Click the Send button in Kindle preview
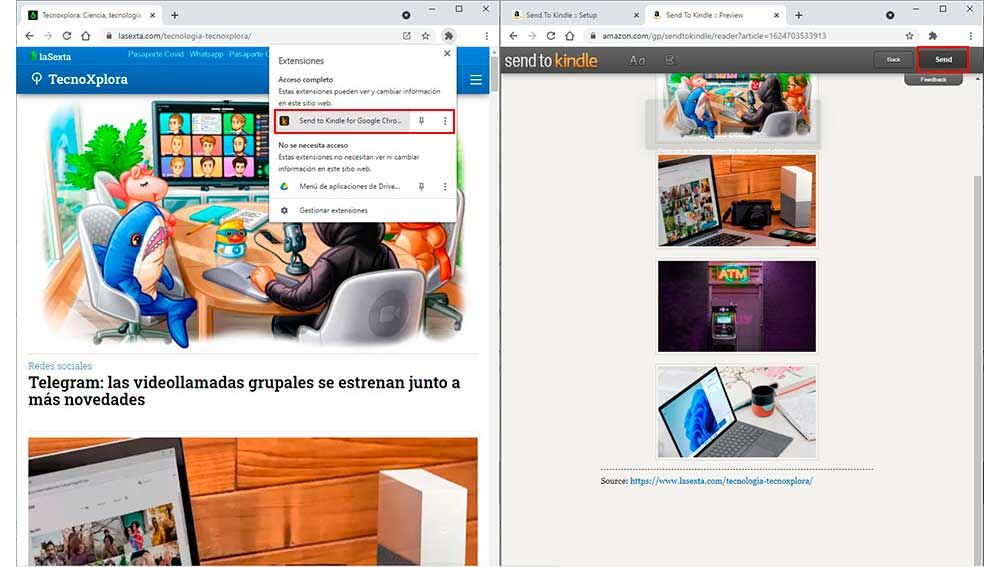The width and height of the screenshot is (1000, 567). click(943, 59)
